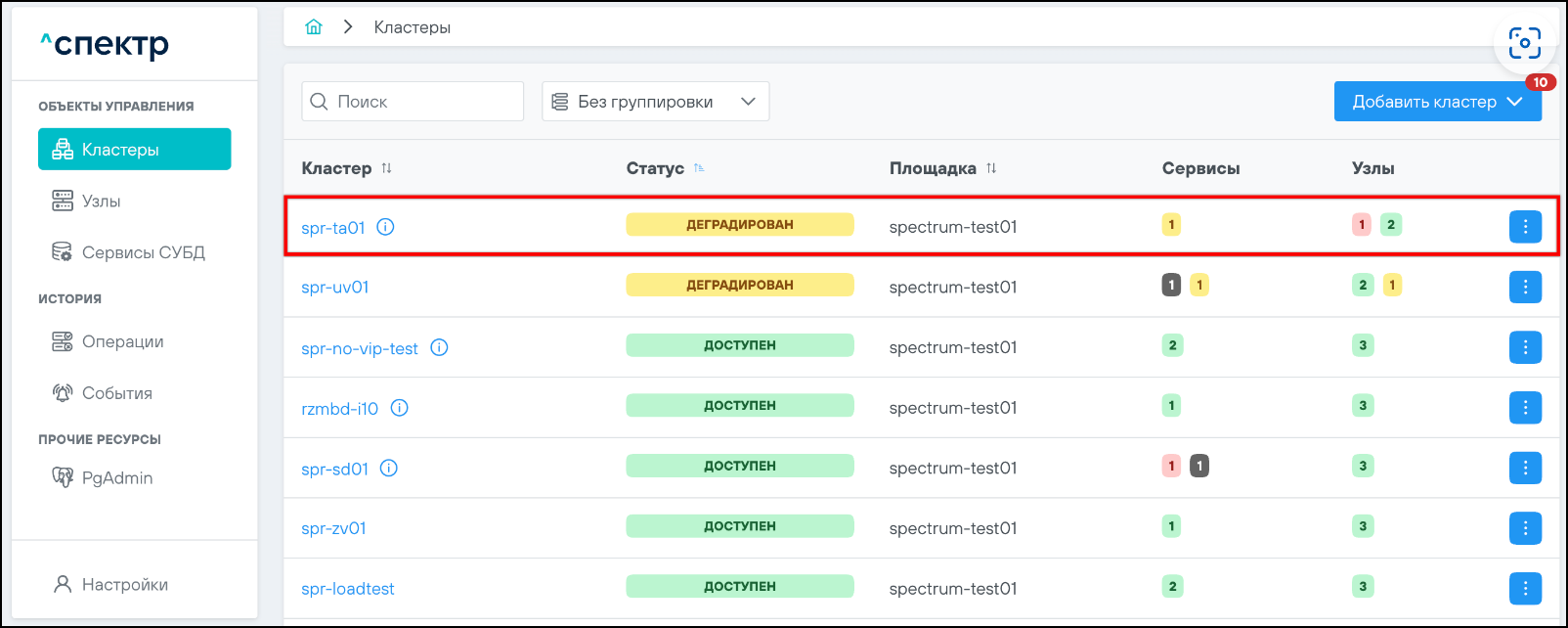
Task: Open three-dot actions menu for spr-ta01
Action: pyautogui.click(x=1524, y=227)
